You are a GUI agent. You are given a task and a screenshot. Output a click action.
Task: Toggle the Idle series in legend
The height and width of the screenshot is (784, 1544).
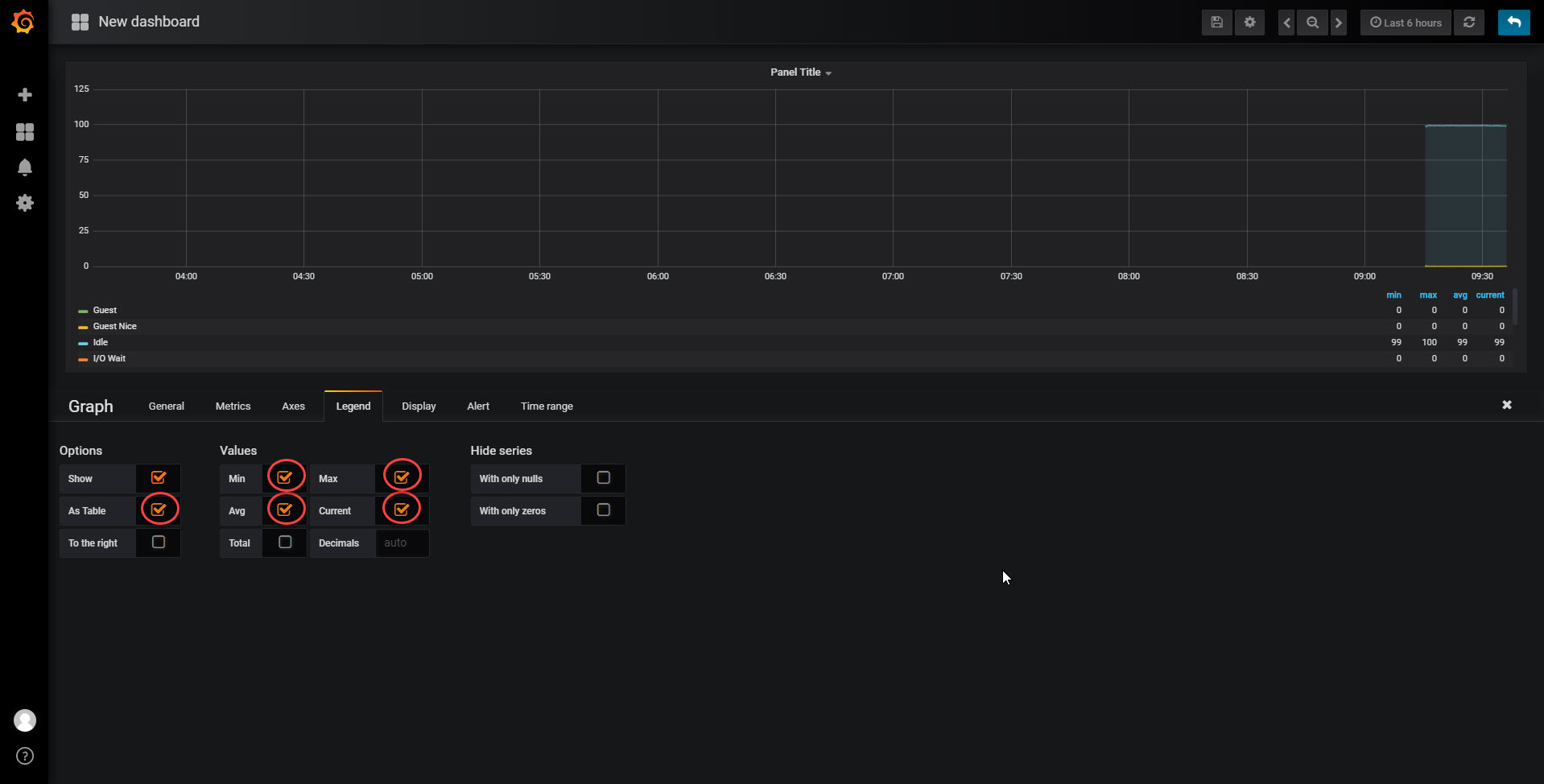click(x=101, y=342)
